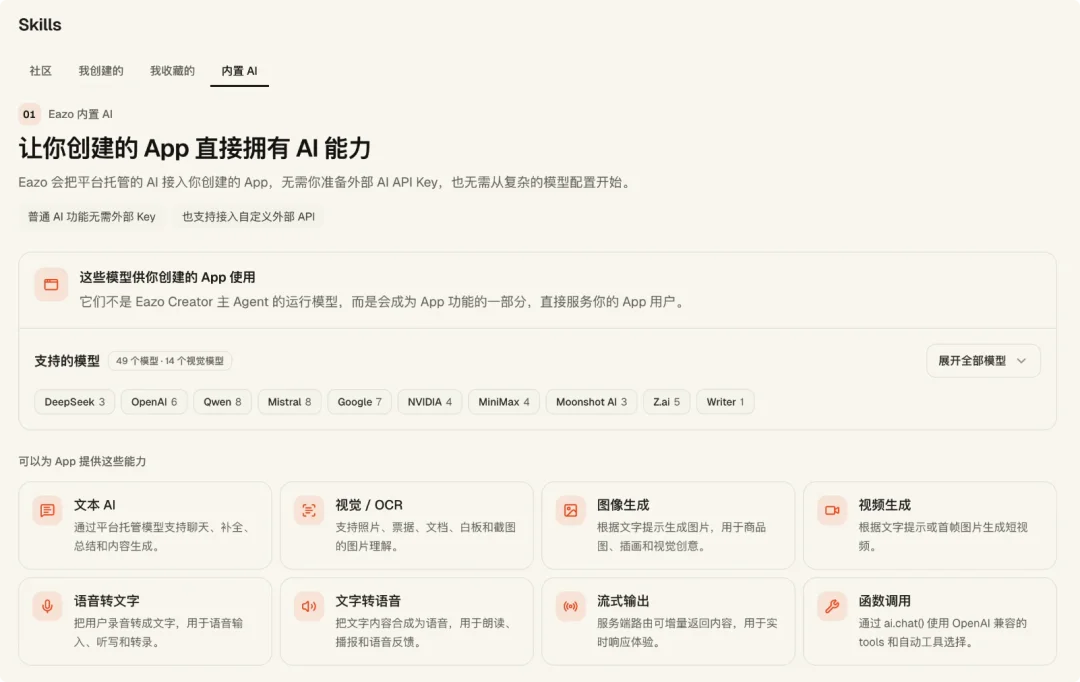Click the 文本 AI card title
The height and width of the screenshot is (682, 1080).
[95, 505]
